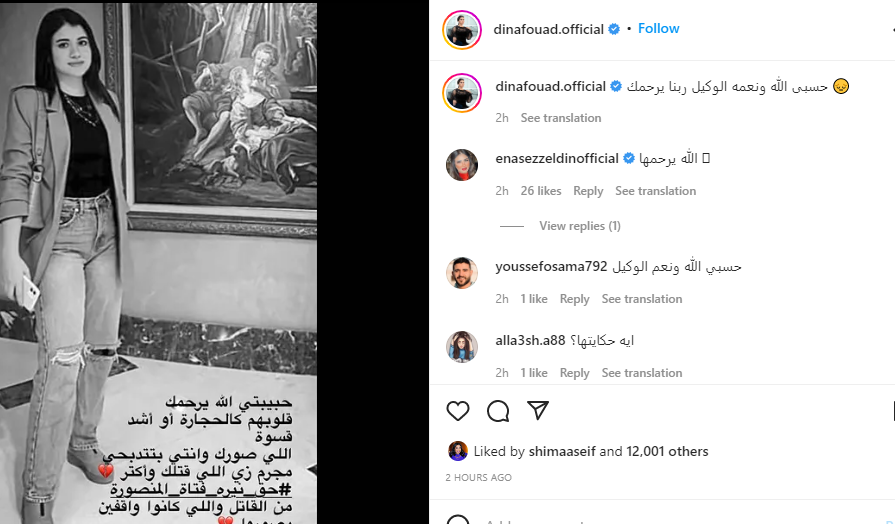The image size is (895, 524).
Task: Open dinafouad.official avatar in the header
Action: 462,30
